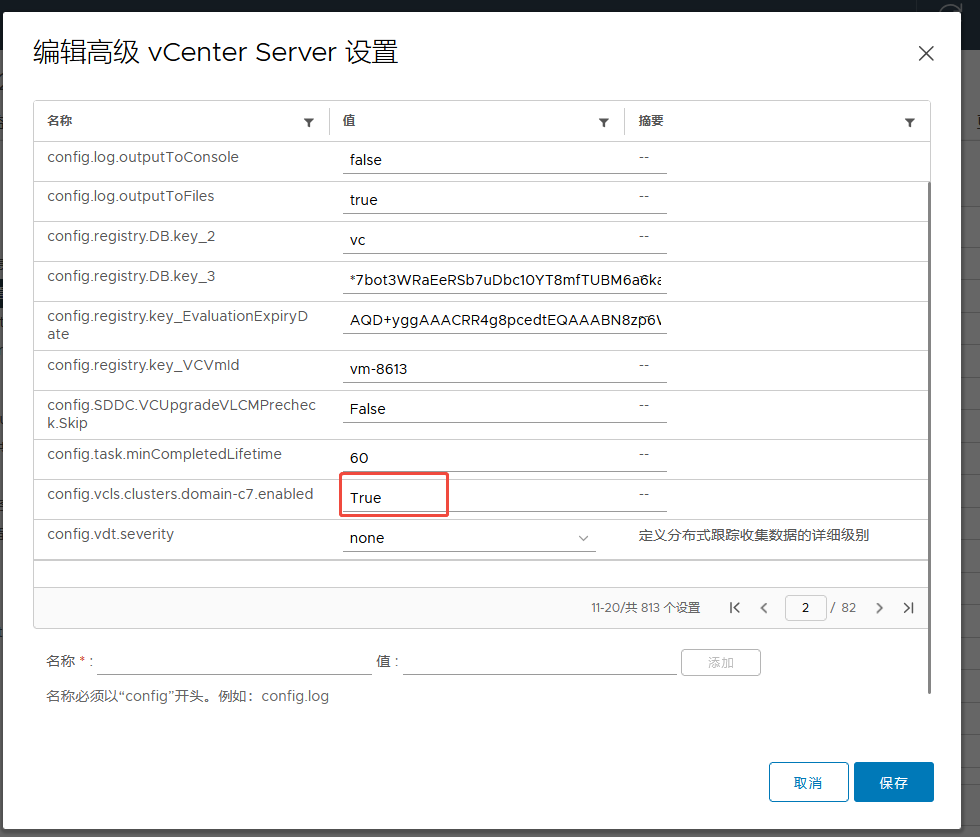Viewport: 980px width, 837px height.
Task: Click the 添加 button
Action: pos(721,663)
